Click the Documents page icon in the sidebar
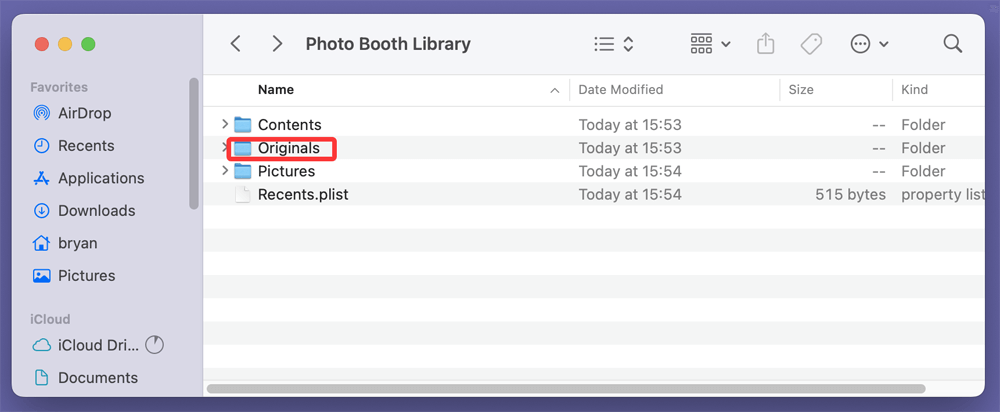This screenshot has height=412, width=1000. [41, 378]
